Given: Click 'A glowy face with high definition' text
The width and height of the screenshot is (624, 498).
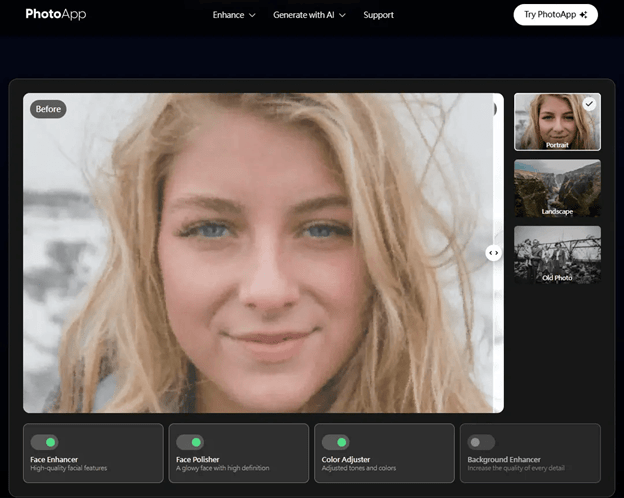Looking at the screenshot, I should click(x=223, y=468).
